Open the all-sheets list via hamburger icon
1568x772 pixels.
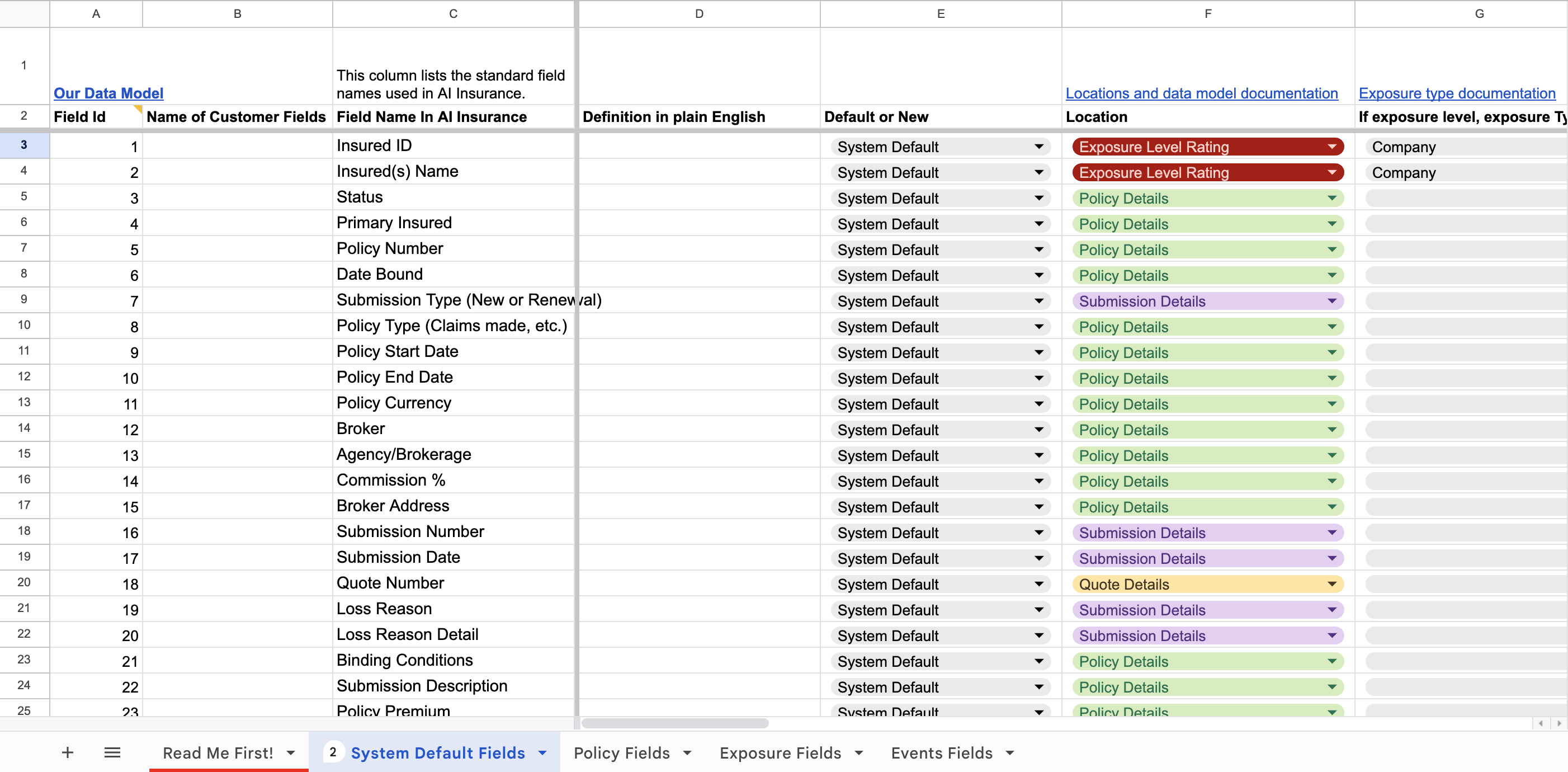coord(112,752)
